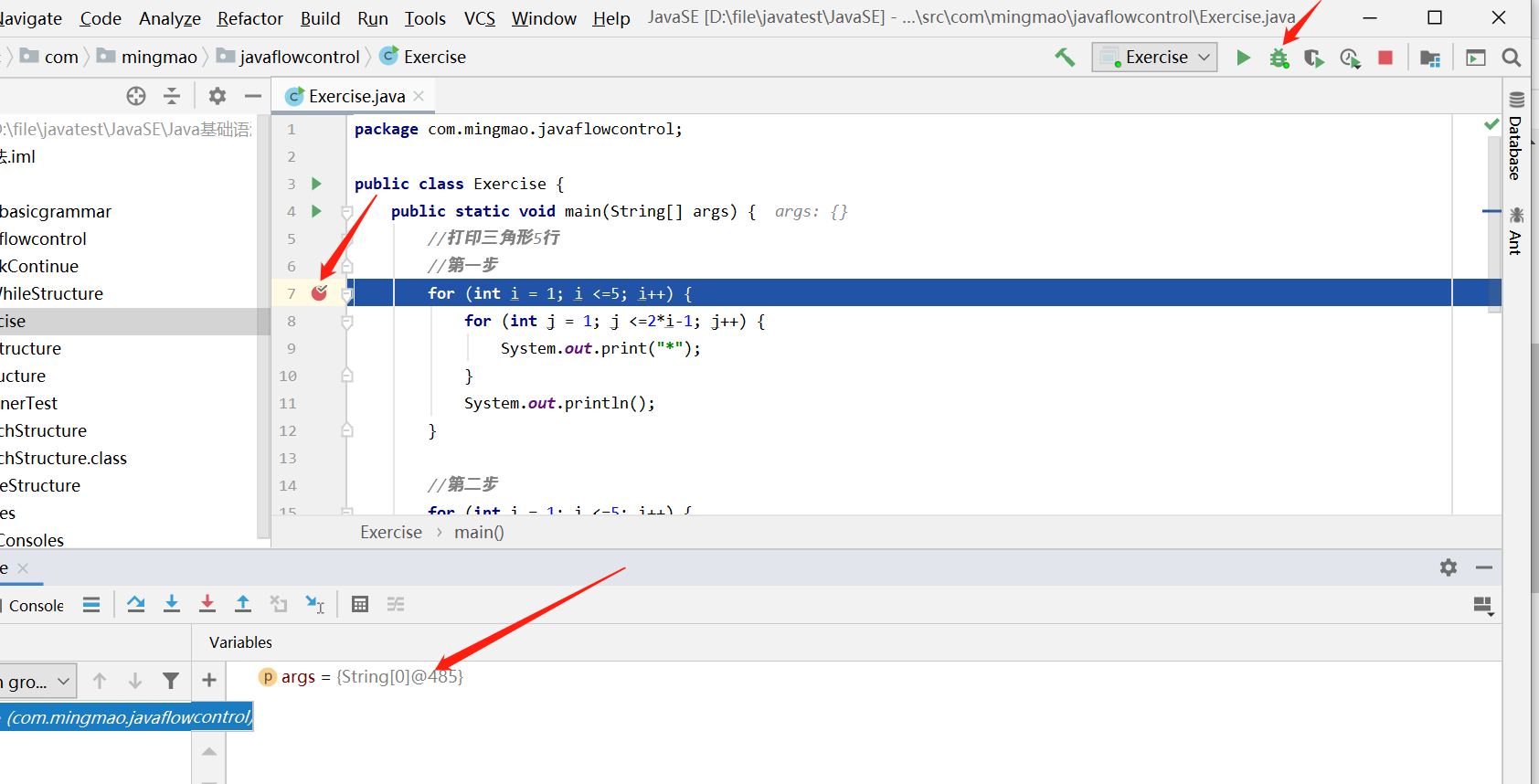The image size is (1539, 784).
Task: Click the Exercise class breadcrumb in navigation bar
Action: pos(422,57)
